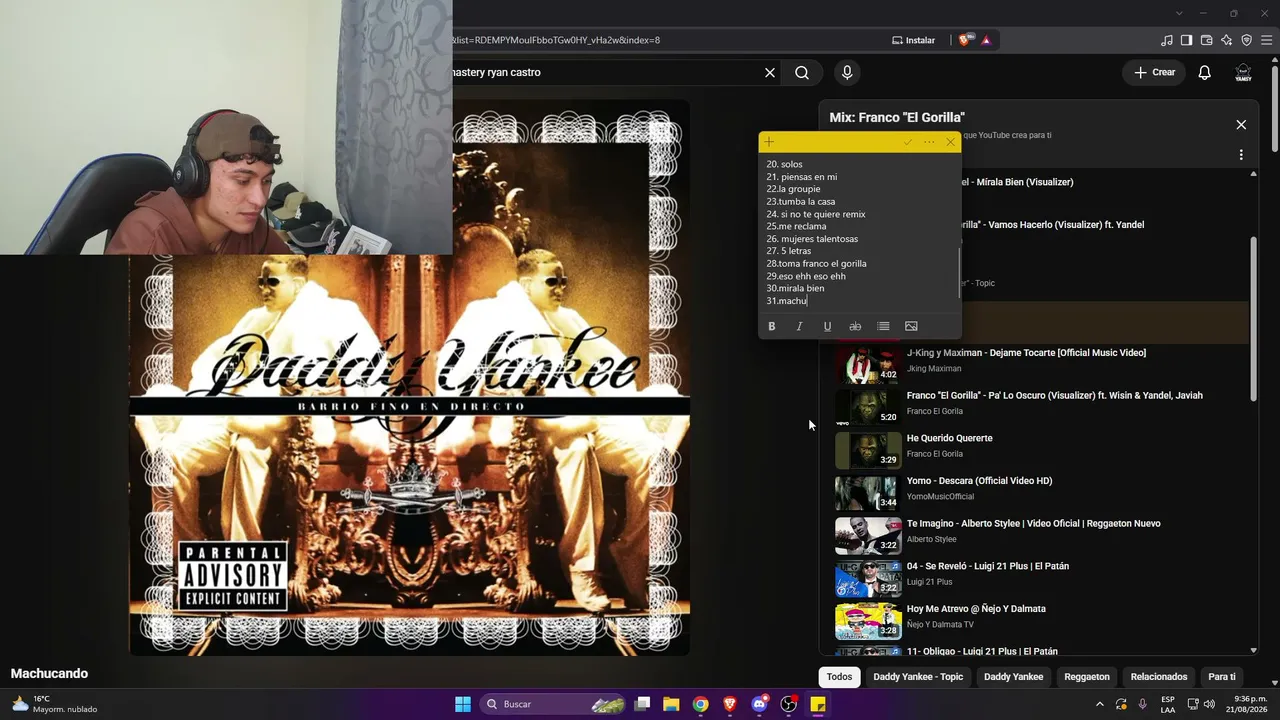1280x720 pixels.
Task: Open Google Chrome from the taskbar
Action: [x=701, y=704]
